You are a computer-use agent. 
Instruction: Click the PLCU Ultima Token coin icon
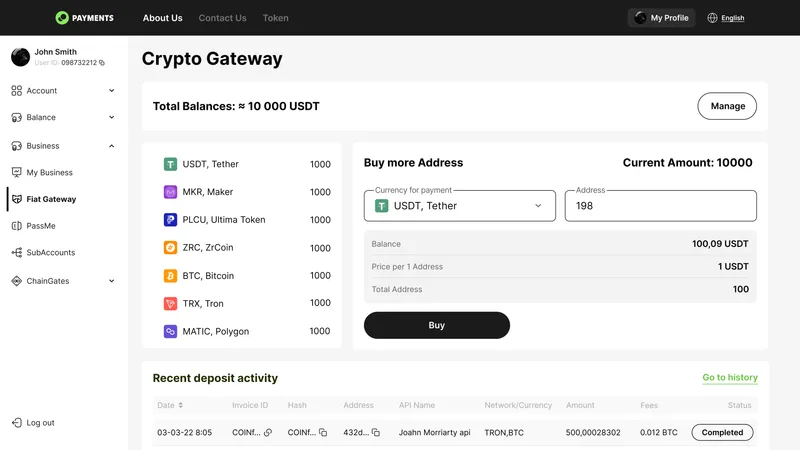coord(170,219)
